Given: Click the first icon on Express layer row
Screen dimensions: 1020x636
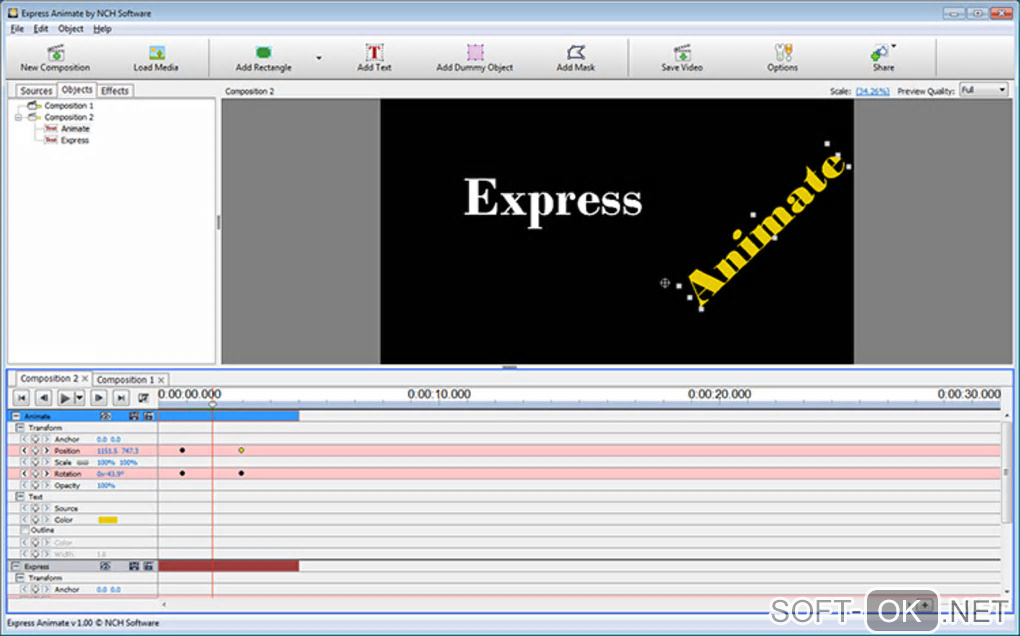Looking at the screenshot, I should pyautogui.click(x=105, y=566).
